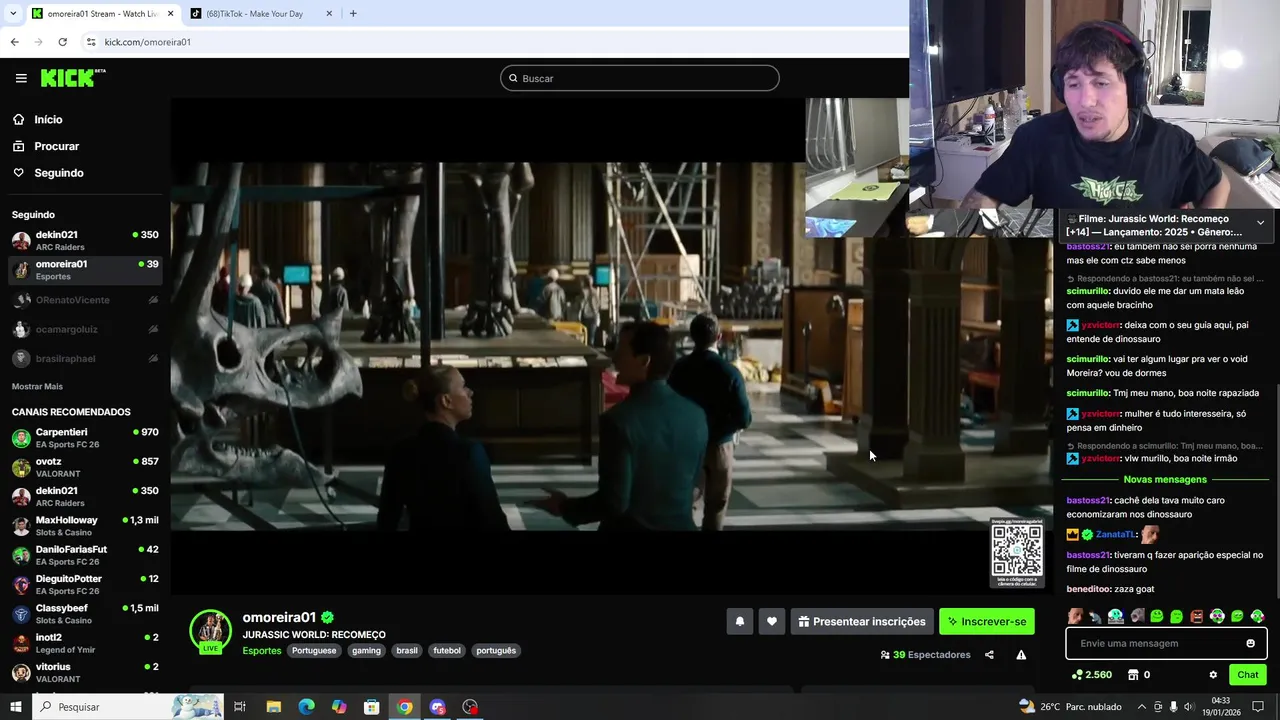This screenshot has height=720, width=1280.
Task: Open offline channel ORenatoVicente
Action: point(85,300)
